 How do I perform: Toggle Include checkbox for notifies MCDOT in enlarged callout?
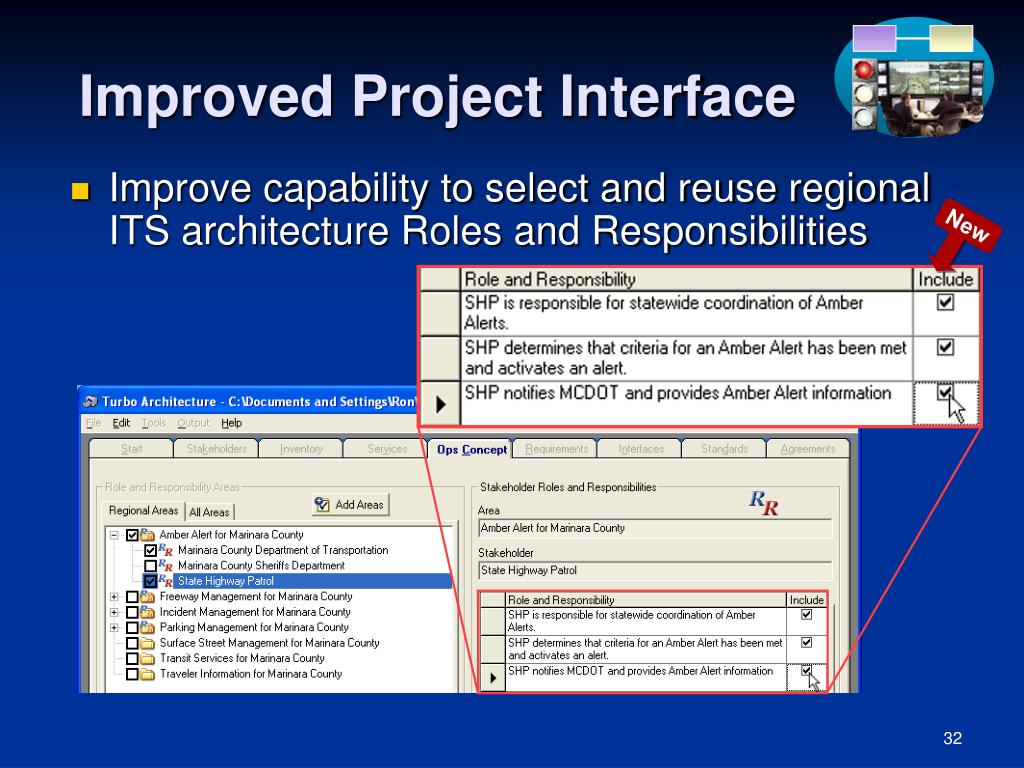tap(946, 392)
